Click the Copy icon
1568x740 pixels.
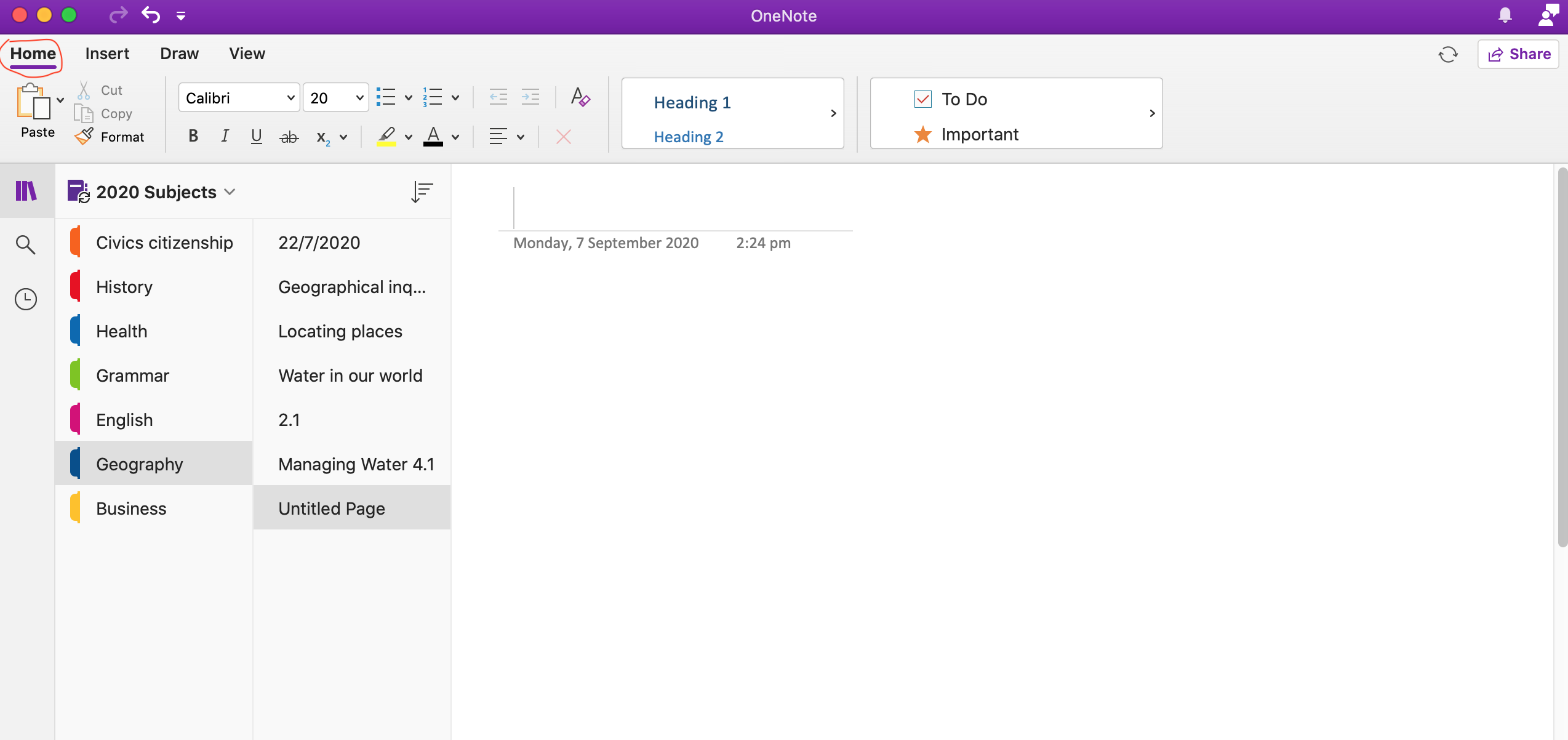tap(85, 113)
